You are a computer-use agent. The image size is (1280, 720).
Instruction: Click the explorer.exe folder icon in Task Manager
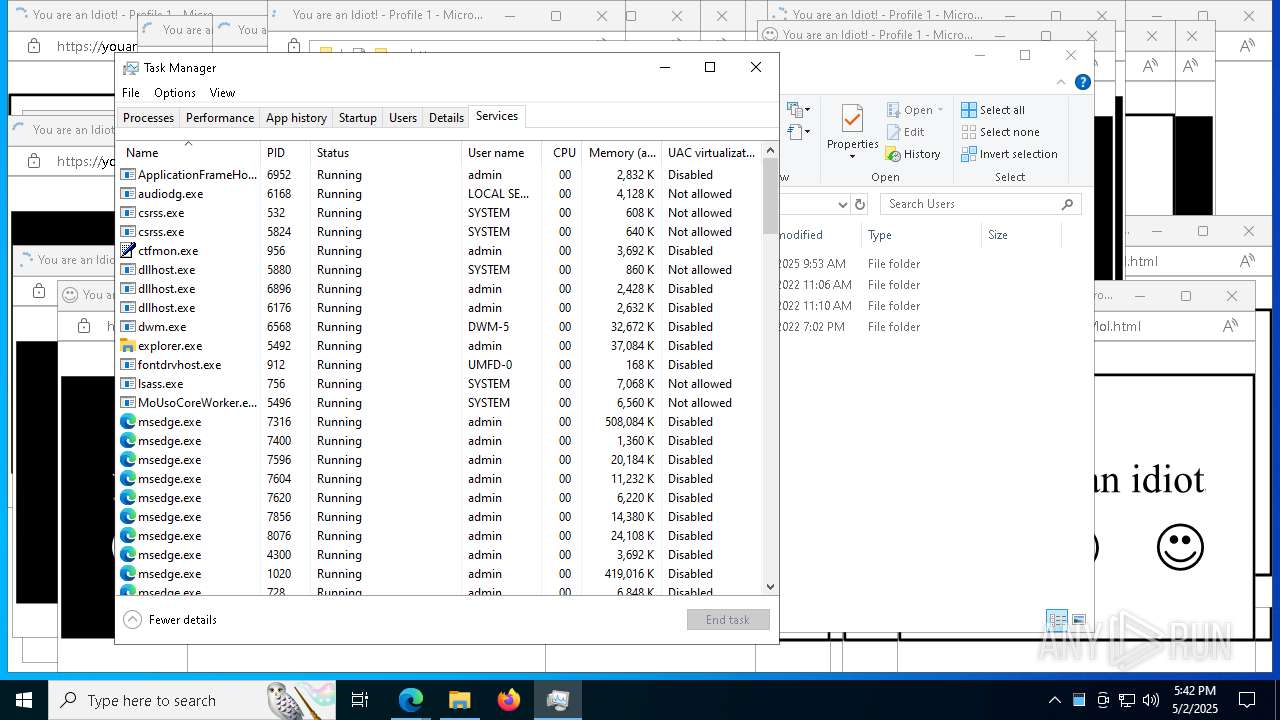[x=128, y=346]
